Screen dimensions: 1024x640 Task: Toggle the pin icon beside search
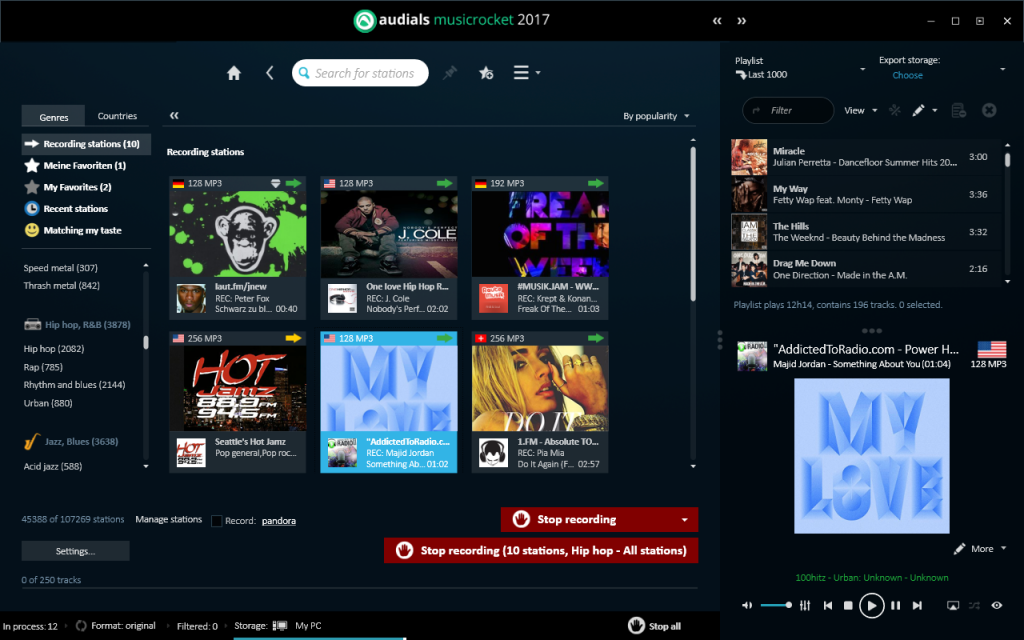[450, 73]
